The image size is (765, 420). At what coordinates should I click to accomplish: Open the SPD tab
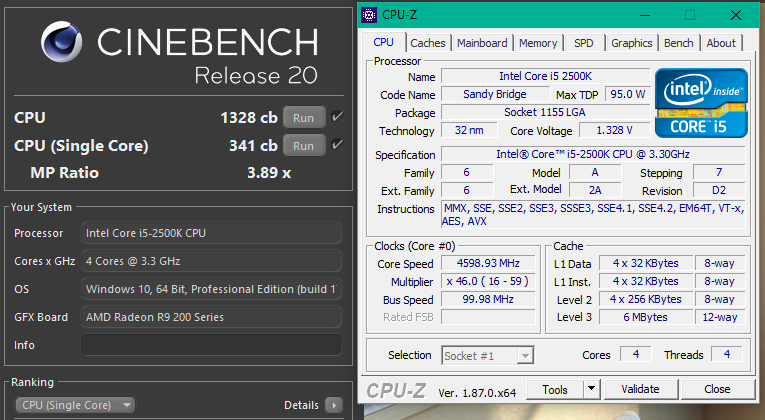coord(584,43)
